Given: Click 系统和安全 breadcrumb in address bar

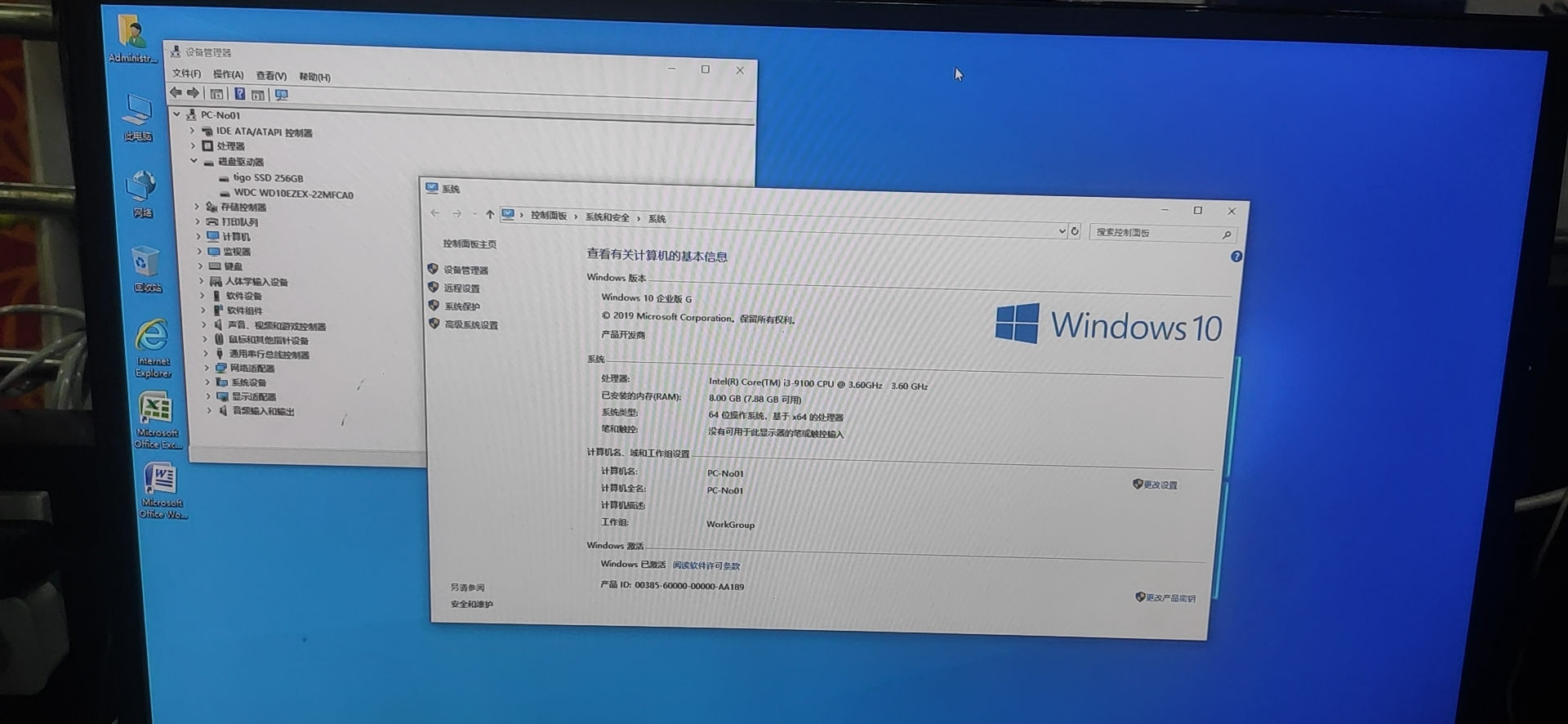Looking at the screenshot, I should pos(608,217).
